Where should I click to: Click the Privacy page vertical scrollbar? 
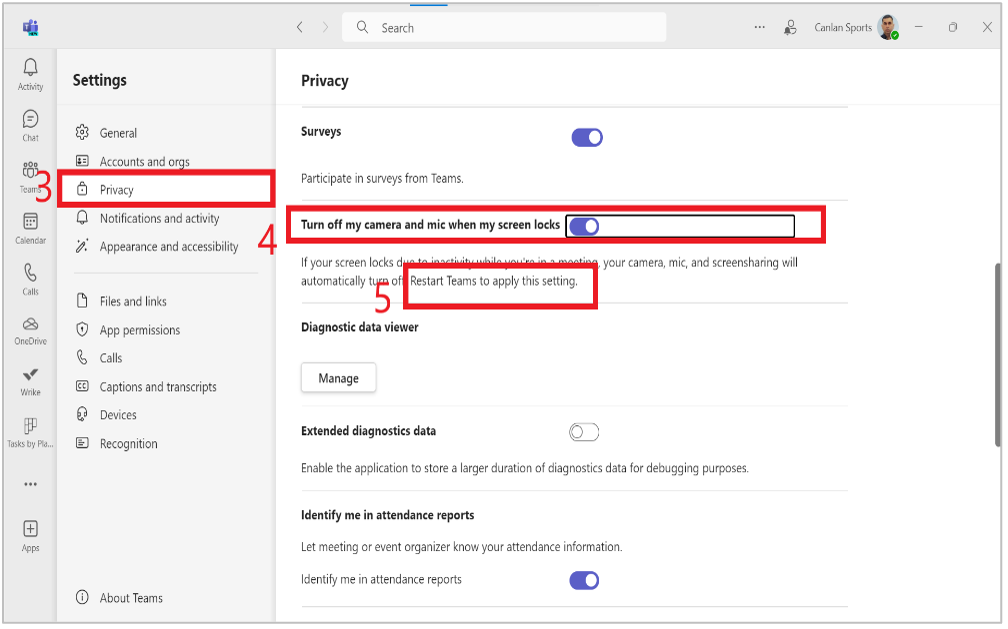tap(998, 354)
